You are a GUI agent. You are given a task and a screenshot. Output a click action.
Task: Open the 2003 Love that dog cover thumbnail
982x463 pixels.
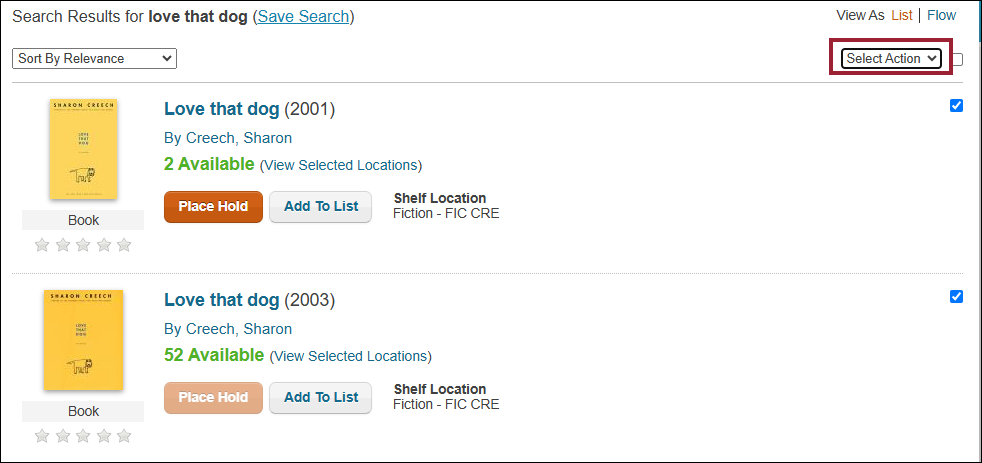click(x=83, y=340)
